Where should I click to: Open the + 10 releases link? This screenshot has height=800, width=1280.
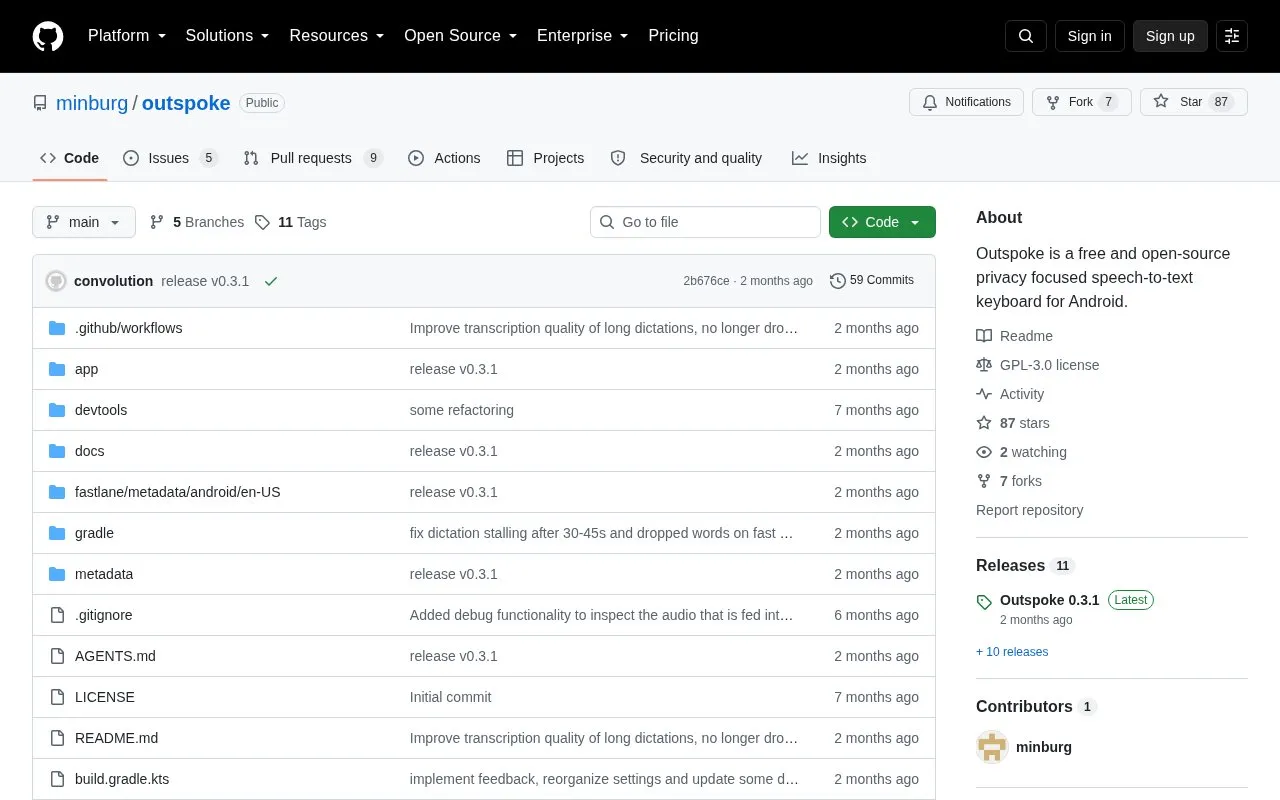pyautogui.click(x=1012, y=652)
